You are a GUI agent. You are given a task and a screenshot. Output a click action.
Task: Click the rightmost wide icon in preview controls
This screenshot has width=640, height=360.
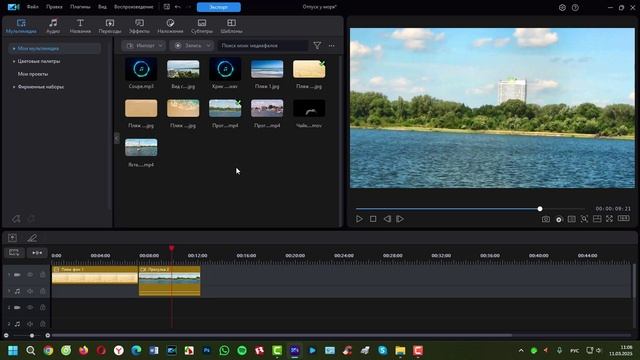624,219
